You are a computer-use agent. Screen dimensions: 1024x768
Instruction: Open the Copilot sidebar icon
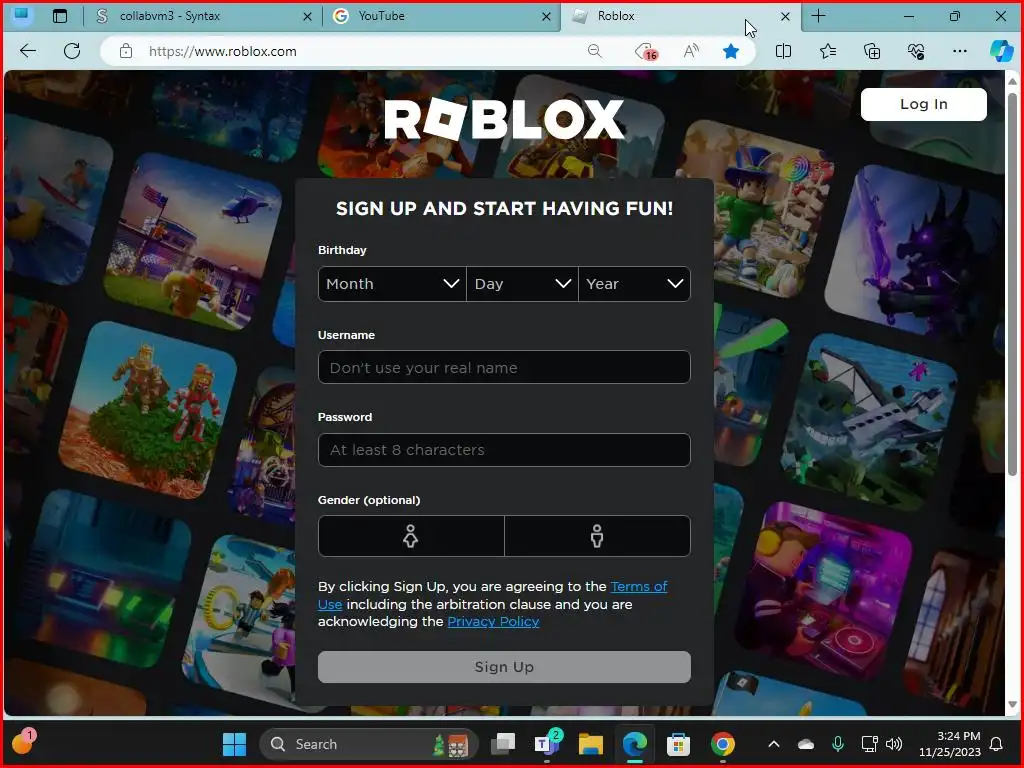coord(1001,51)
